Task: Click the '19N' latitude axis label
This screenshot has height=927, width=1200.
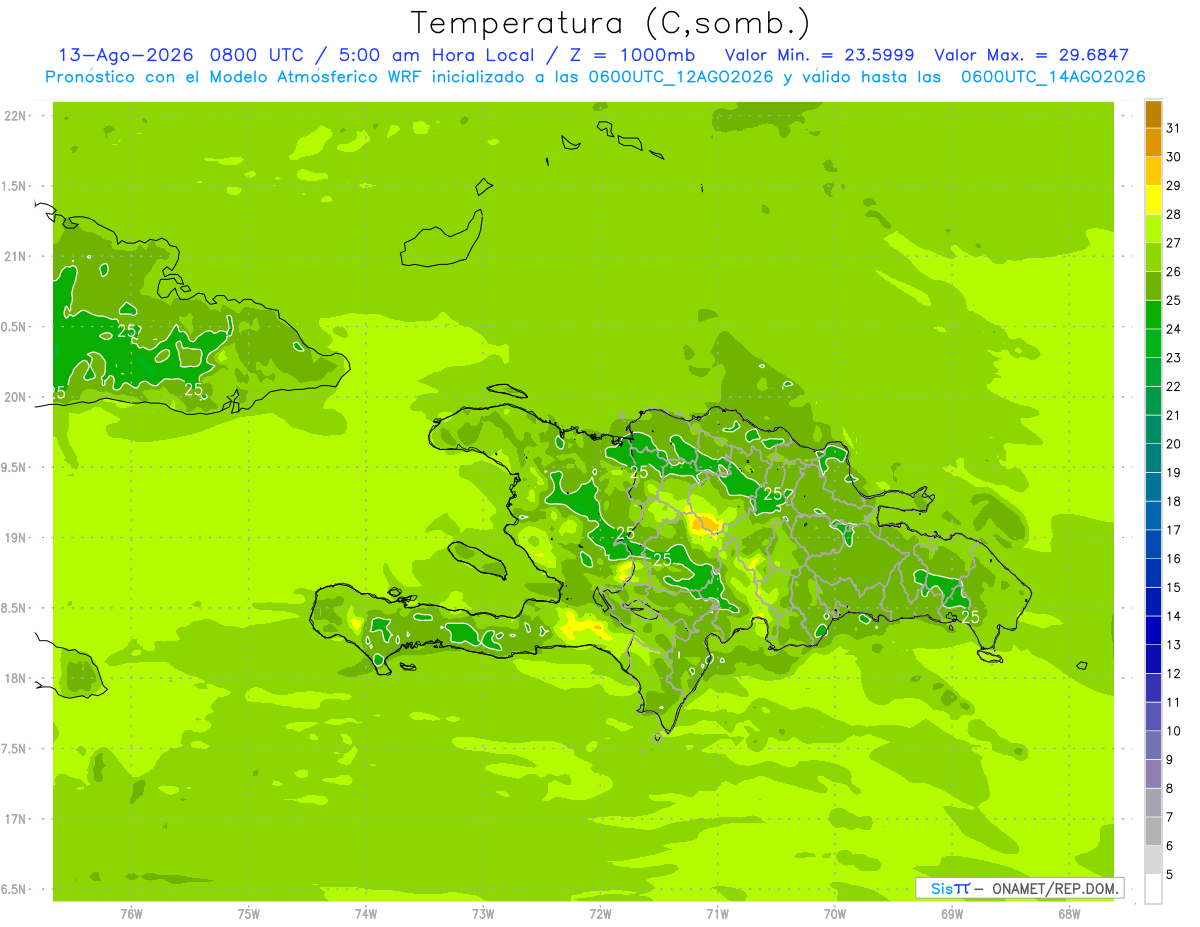Action: click(x=14, y=538)
